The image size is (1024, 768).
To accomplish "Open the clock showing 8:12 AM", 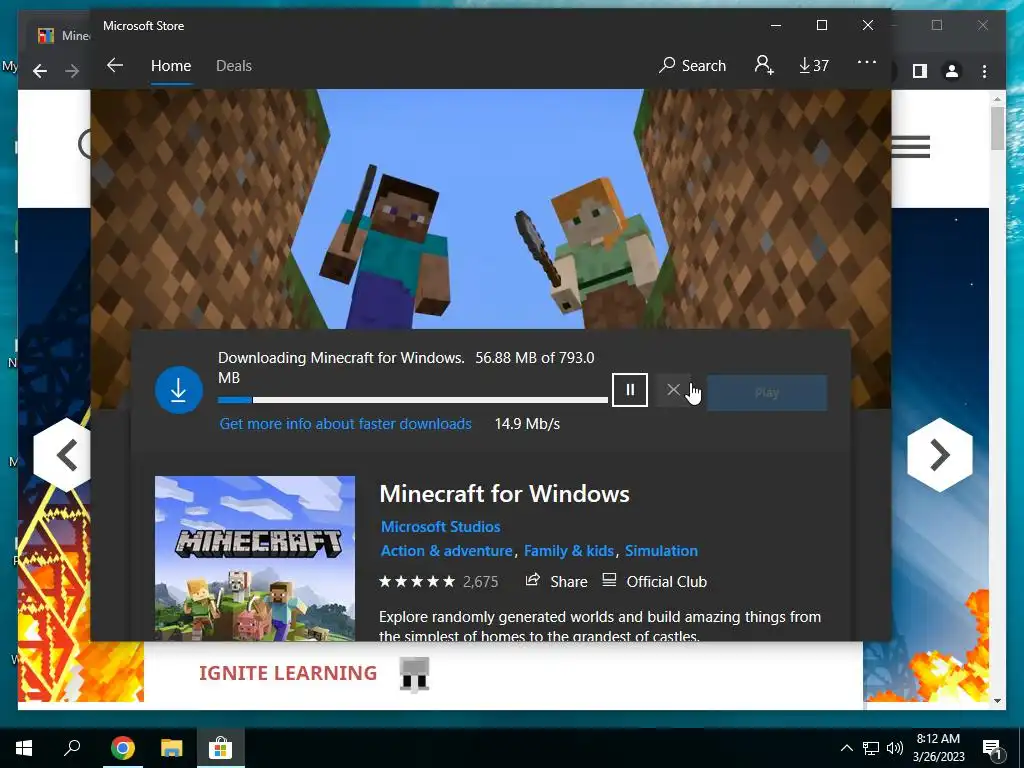I will [x=938, y=748].
